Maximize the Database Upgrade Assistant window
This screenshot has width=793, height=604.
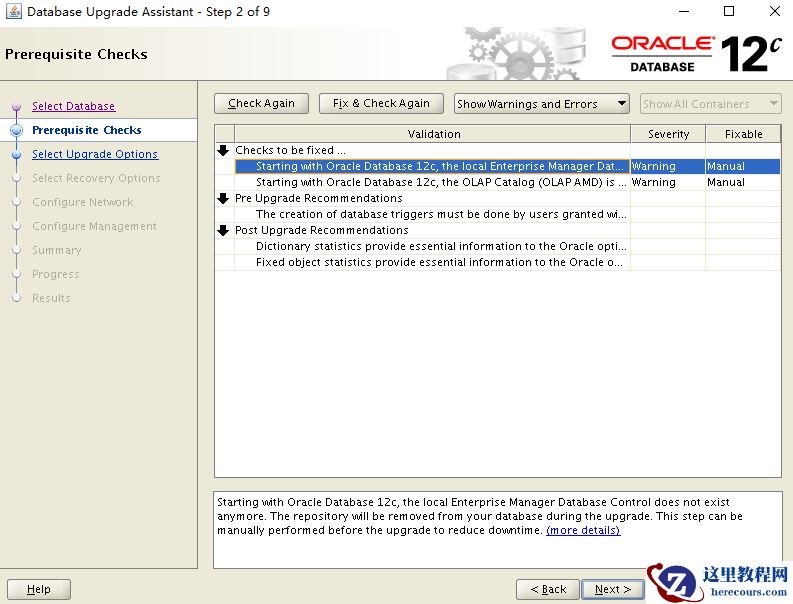[729, 11]
